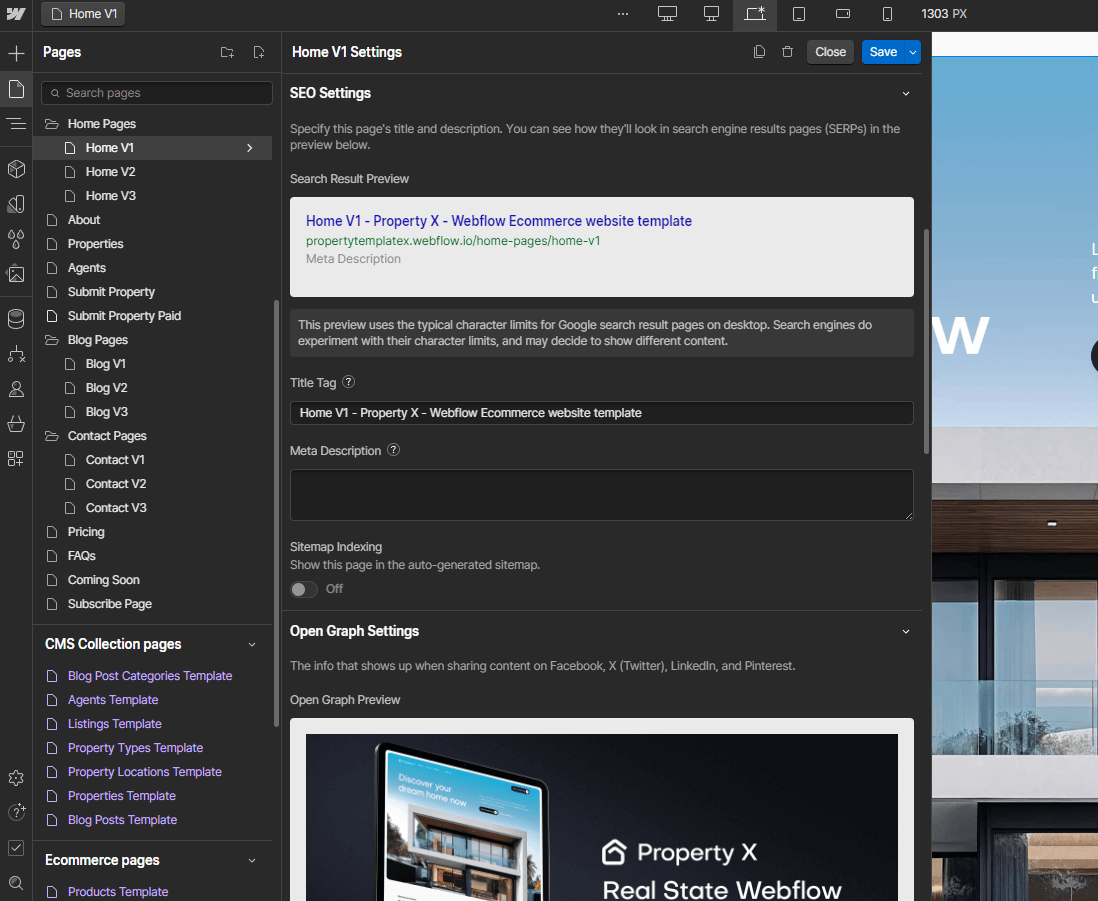Switch to tablet breakpoint preview

tap(799, 15)
